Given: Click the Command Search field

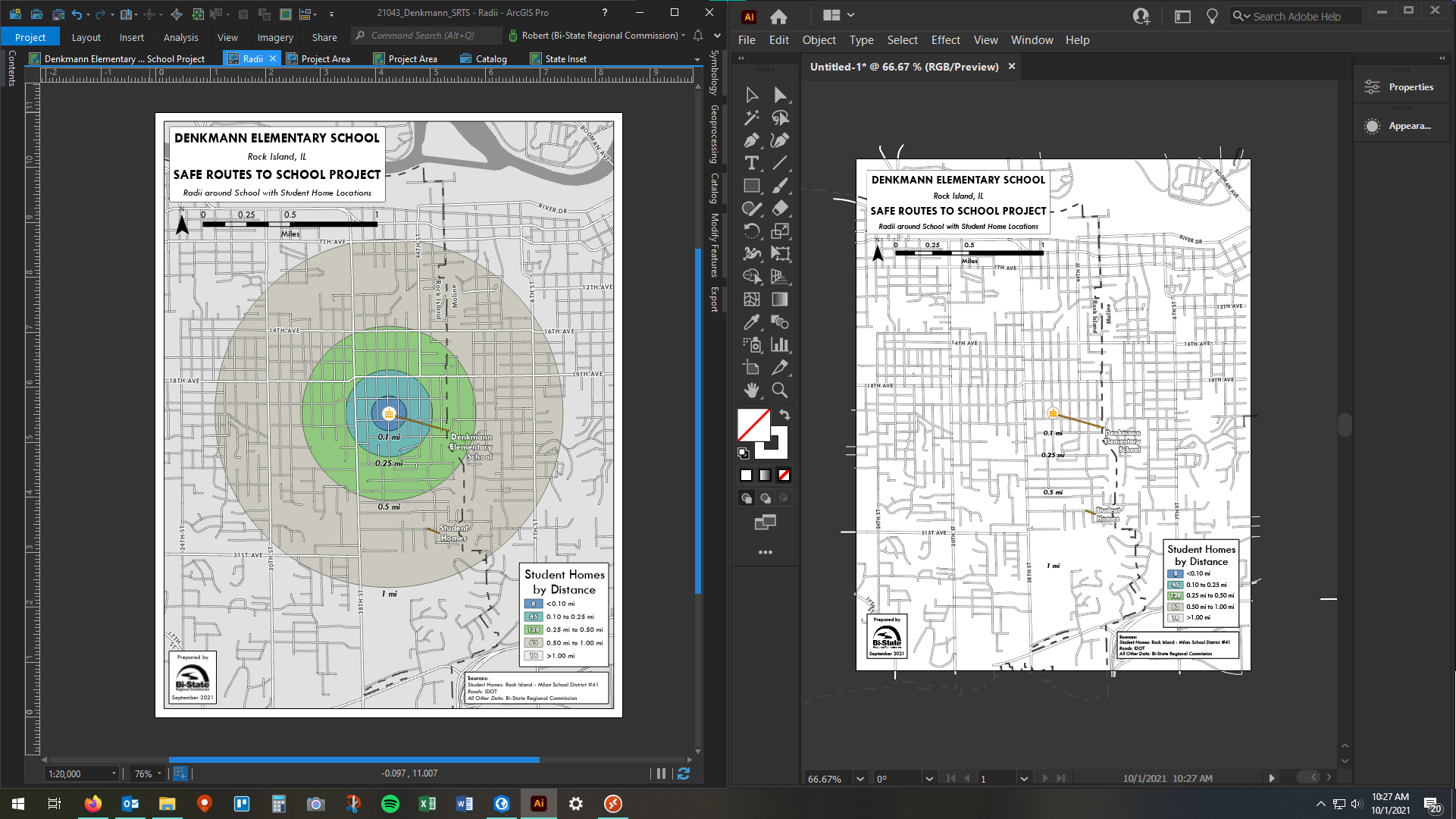Looking at the screenshot, I should coord(428,36).
